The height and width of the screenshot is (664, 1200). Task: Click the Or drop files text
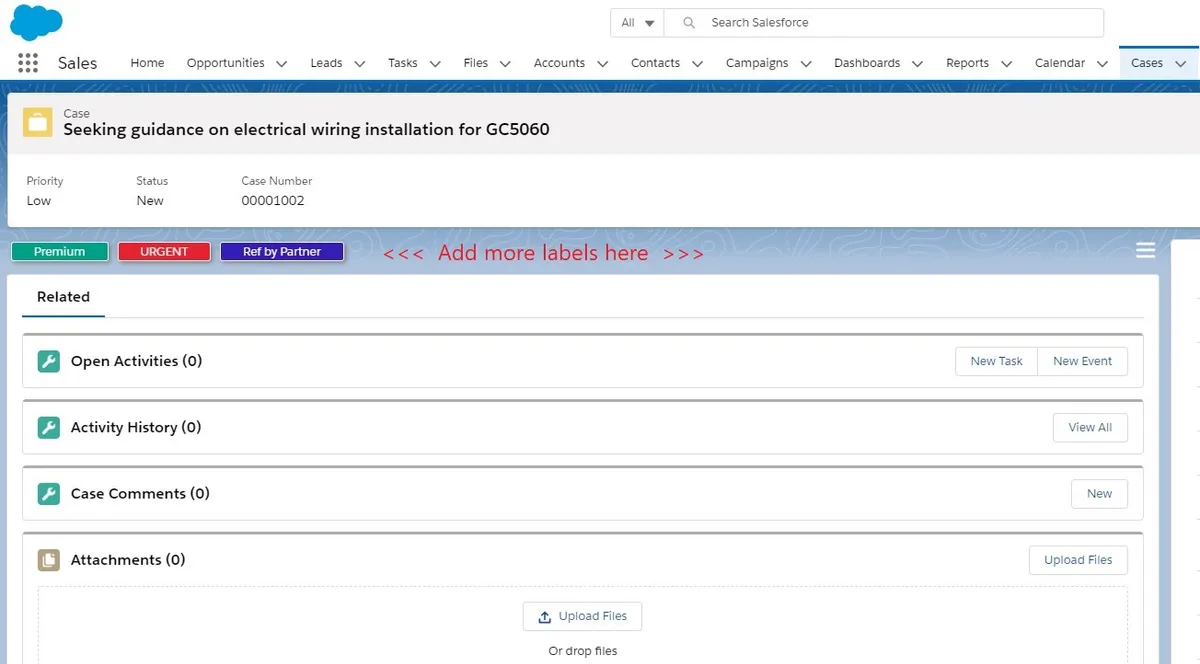point(583,651)
